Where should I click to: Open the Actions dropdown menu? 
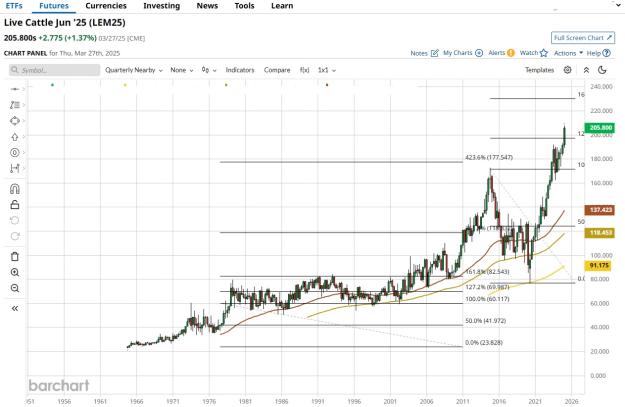568,53
